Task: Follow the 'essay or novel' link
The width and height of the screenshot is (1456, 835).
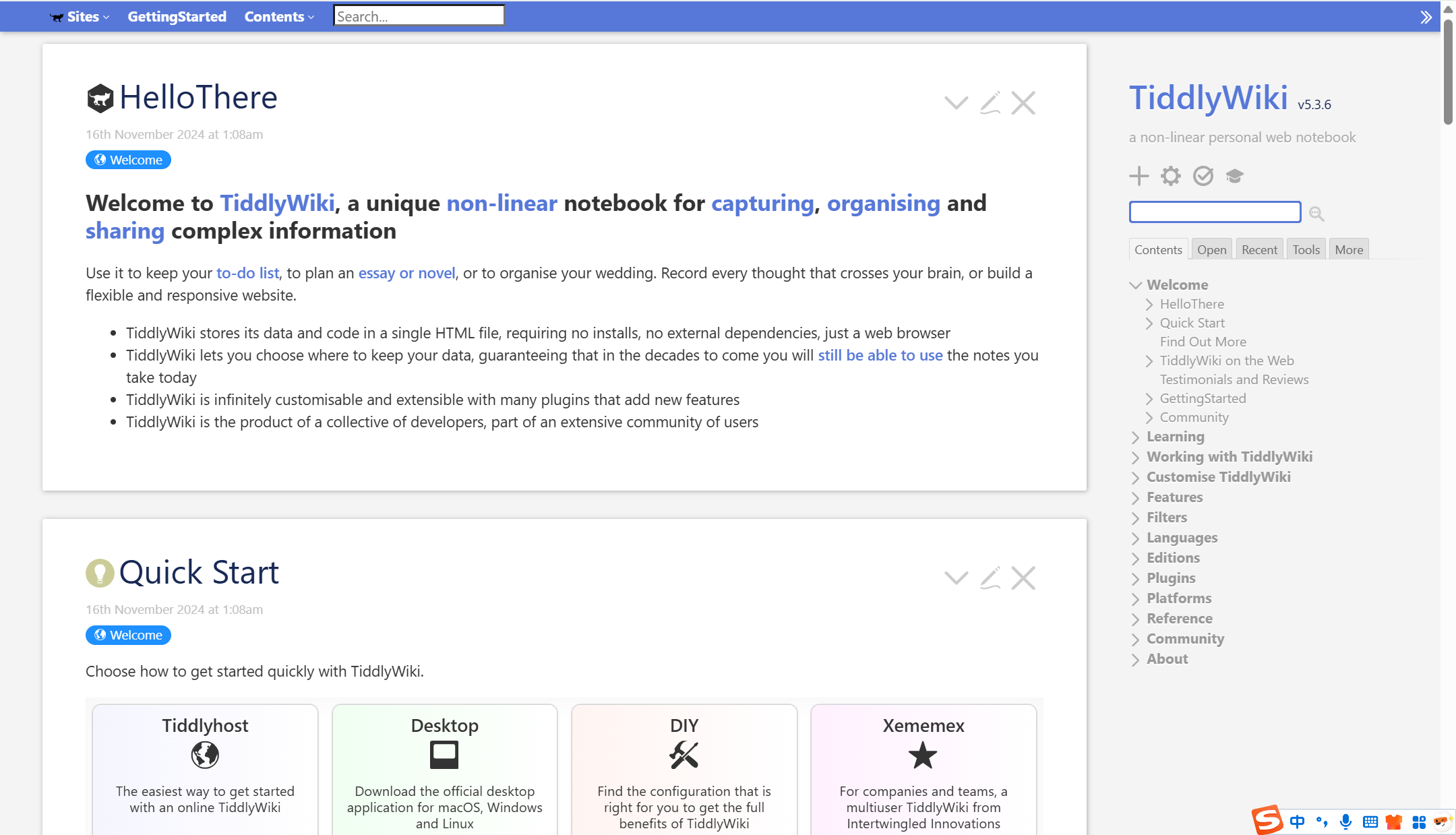Action: pos(406,273)
